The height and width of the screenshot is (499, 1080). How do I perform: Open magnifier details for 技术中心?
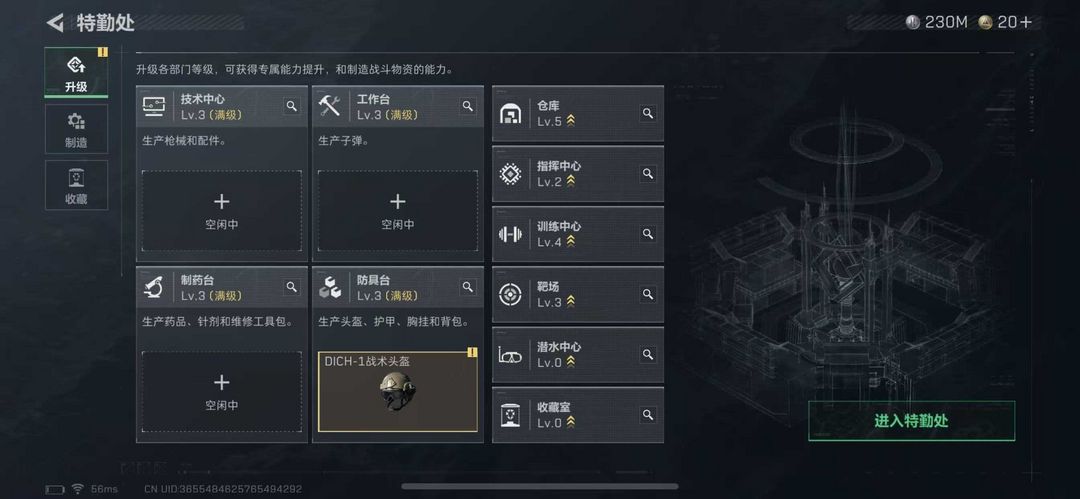pyautogui.click(x=292, y=106)
